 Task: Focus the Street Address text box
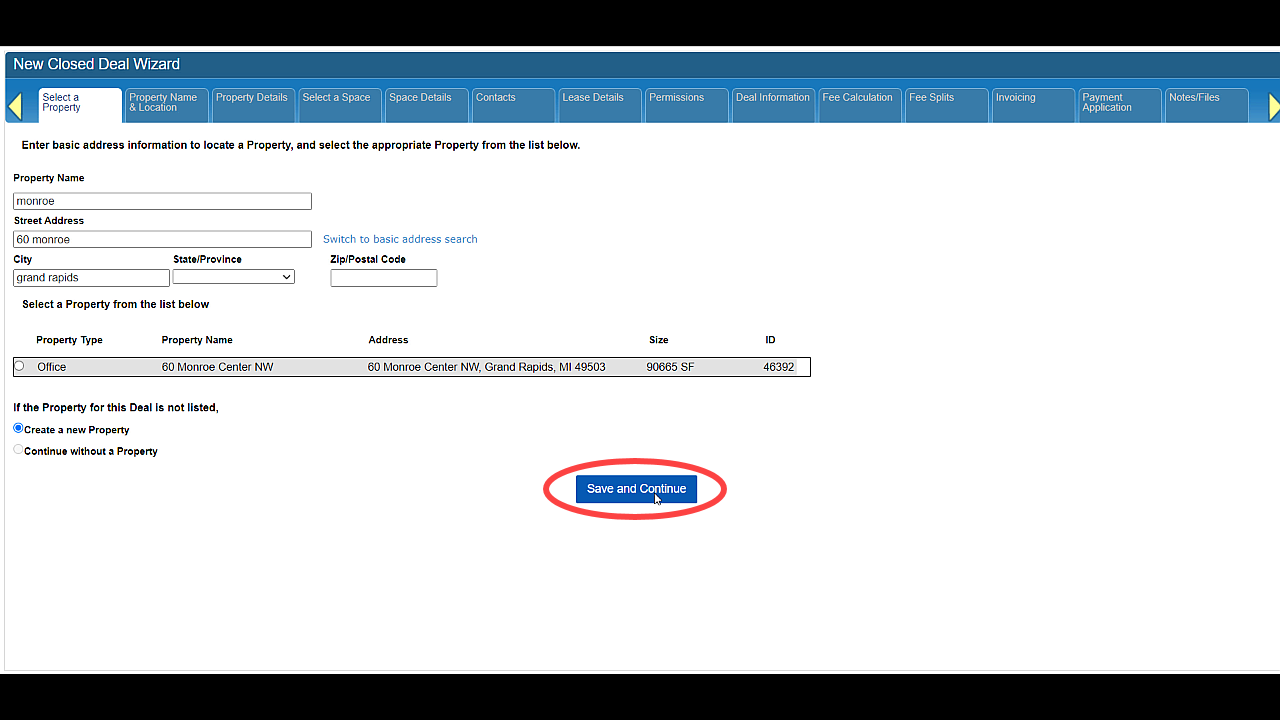click(x=162, y=240)
